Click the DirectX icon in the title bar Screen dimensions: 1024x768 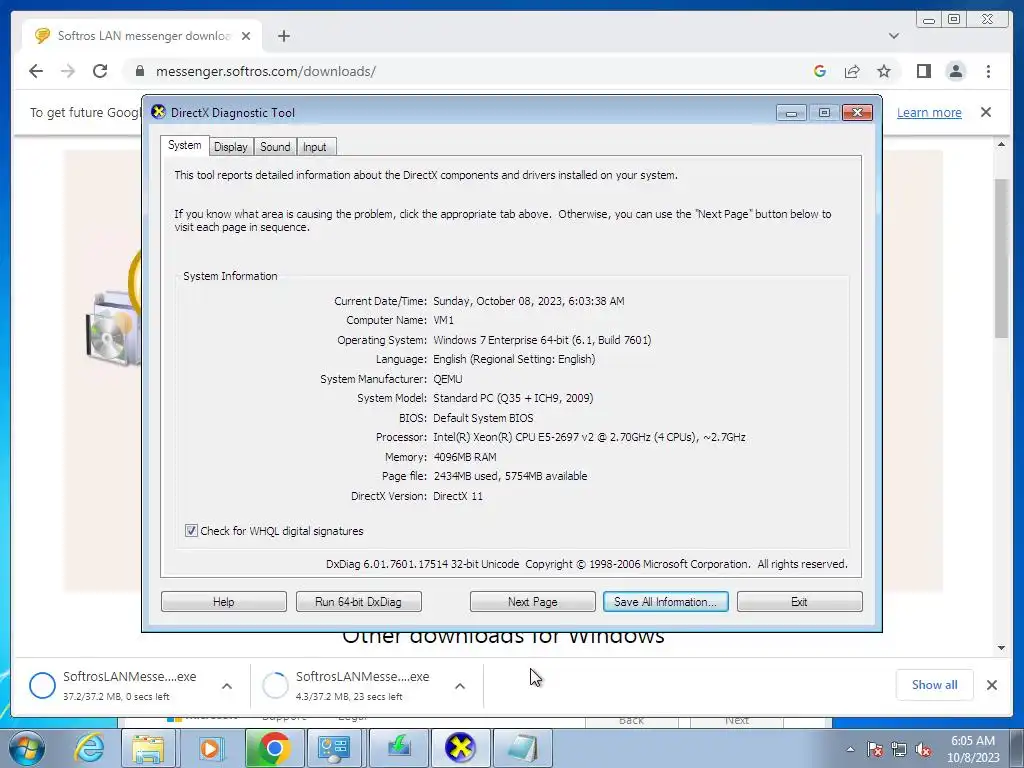(158, 112)
